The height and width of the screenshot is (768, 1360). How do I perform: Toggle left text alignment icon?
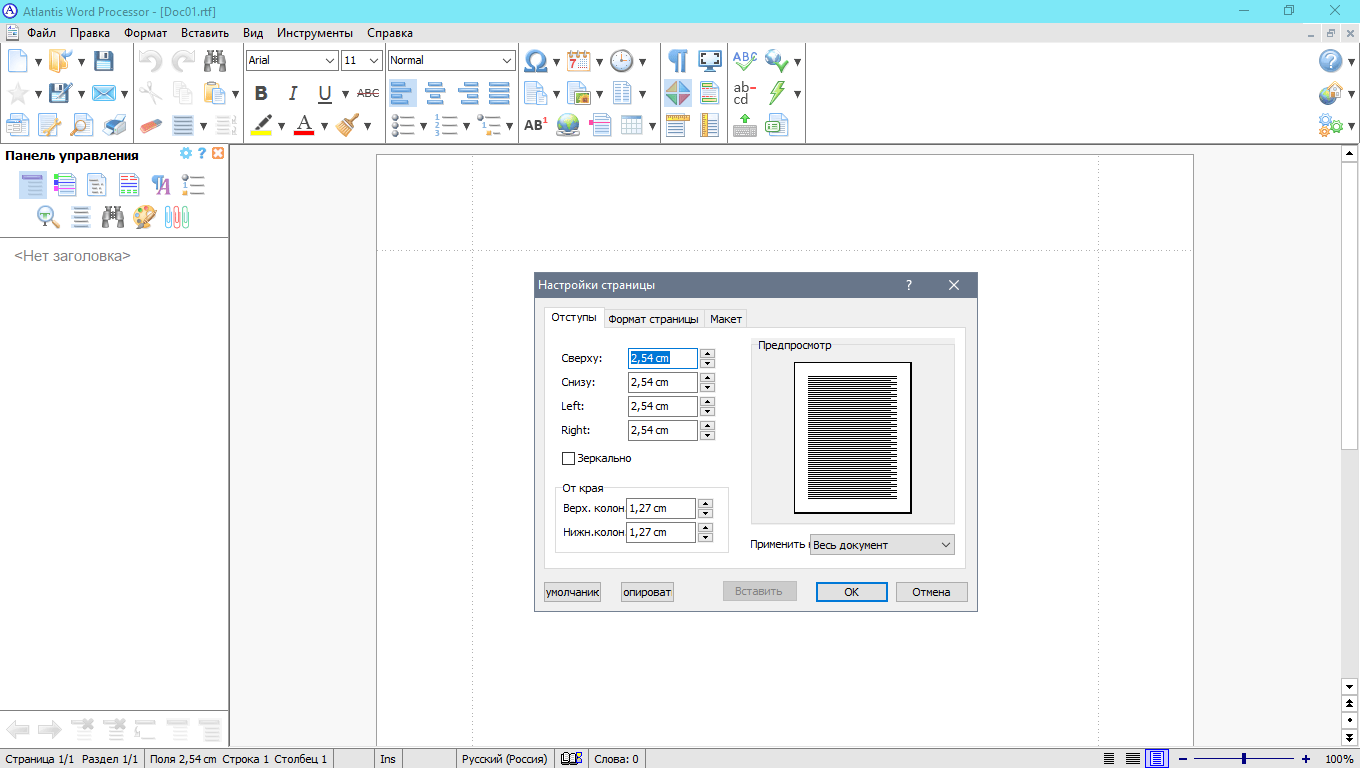tap(403, 93)
